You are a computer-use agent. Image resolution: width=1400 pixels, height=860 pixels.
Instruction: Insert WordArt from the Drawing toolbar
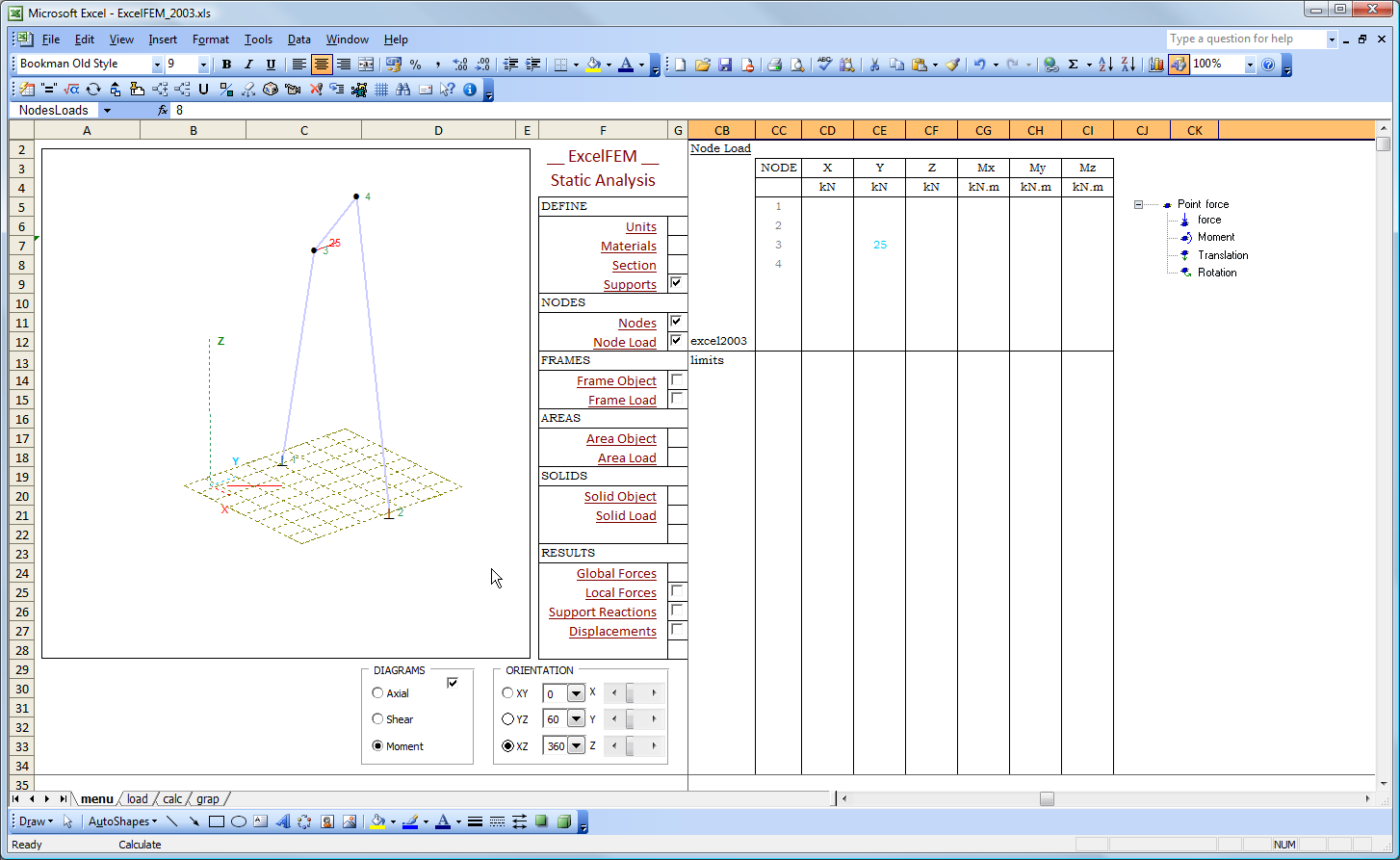pyautogui.click(x=283, y=821)
